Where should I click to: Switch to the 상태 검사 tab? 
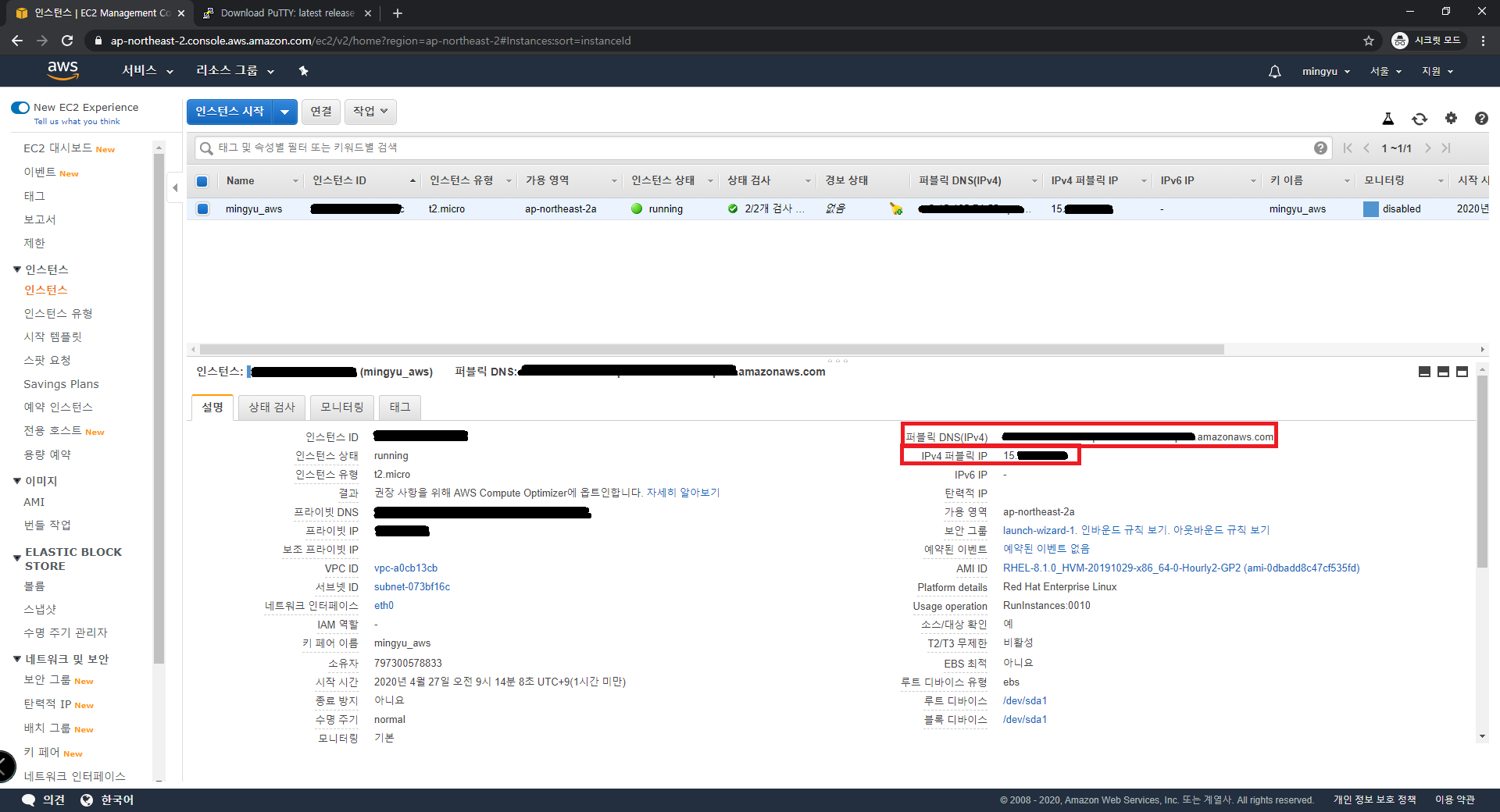pos(272,408)
